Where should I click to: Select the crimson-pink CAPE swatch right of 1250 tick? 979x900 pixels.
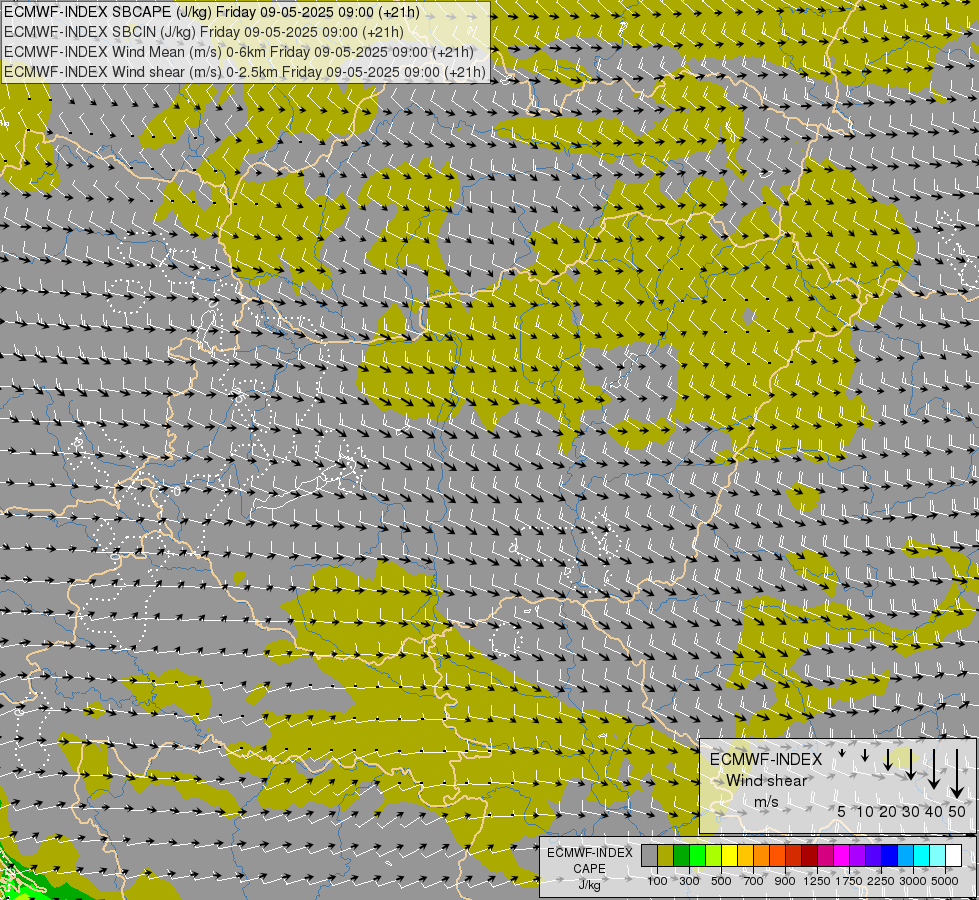[x=825, y=855]
